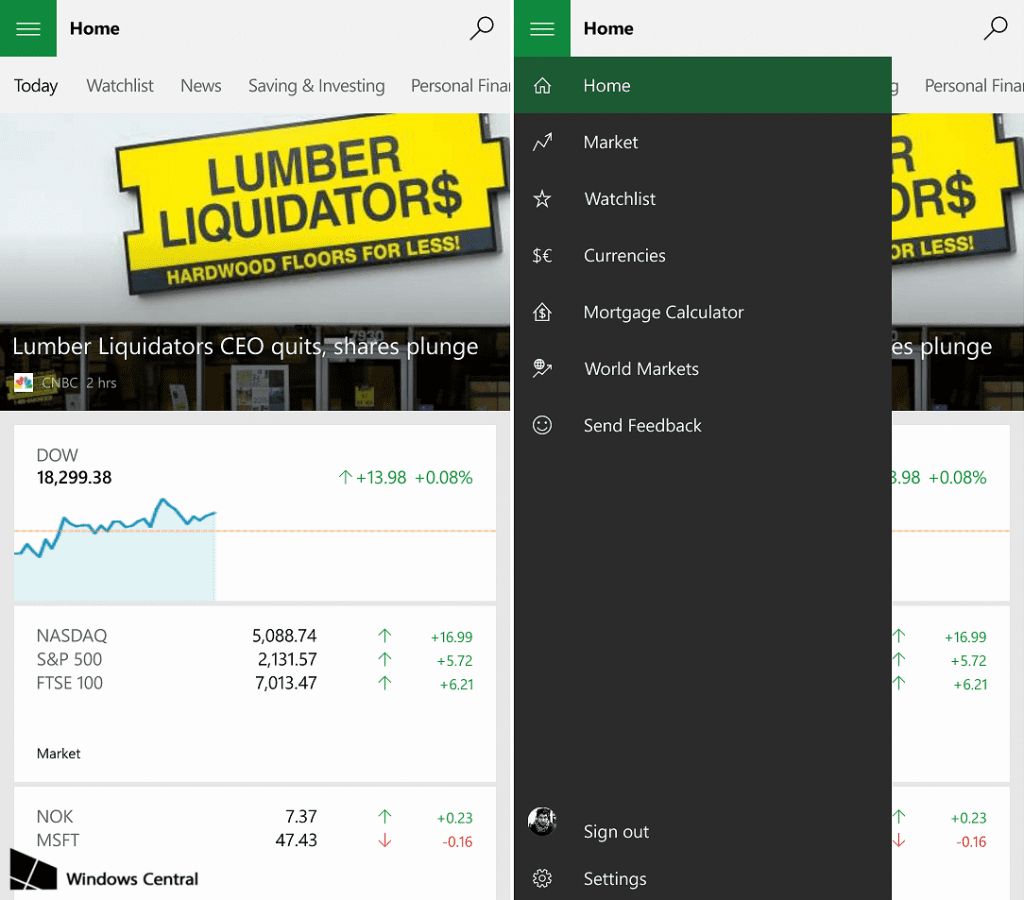Viewport: 1024px width, 900px height.
Task: Click the Watchlist star icon
Action: 542,199
